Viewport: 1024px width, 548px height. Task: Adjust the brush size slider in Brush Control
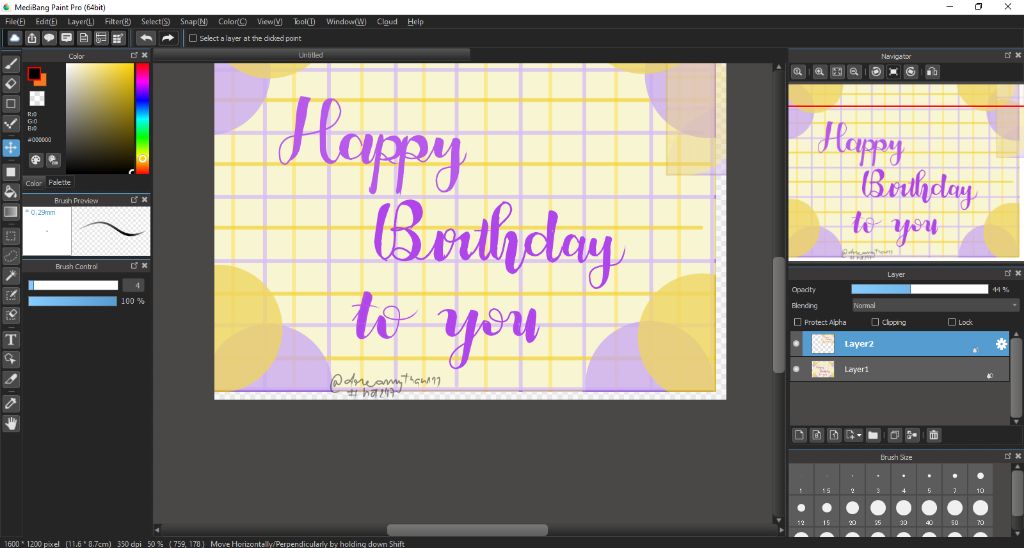point(73,285)
